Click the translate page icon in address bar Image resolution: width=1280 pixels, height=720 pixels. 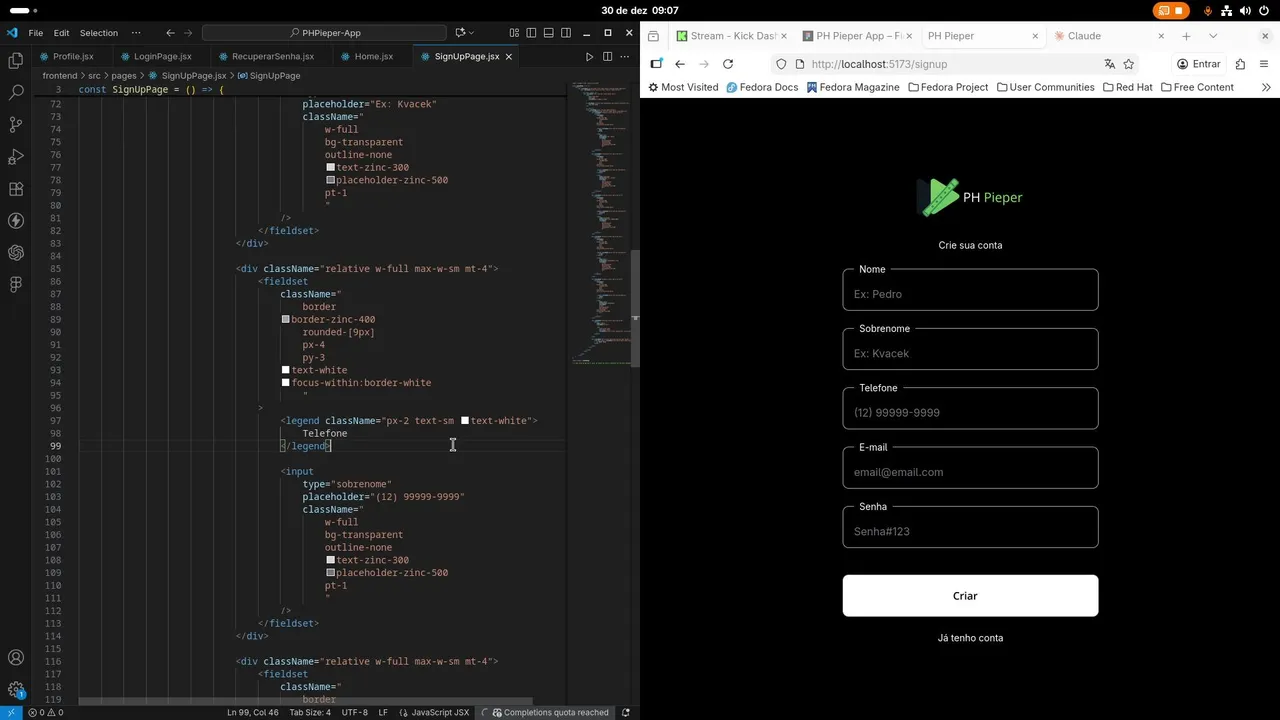click(x=1109, y=64)
